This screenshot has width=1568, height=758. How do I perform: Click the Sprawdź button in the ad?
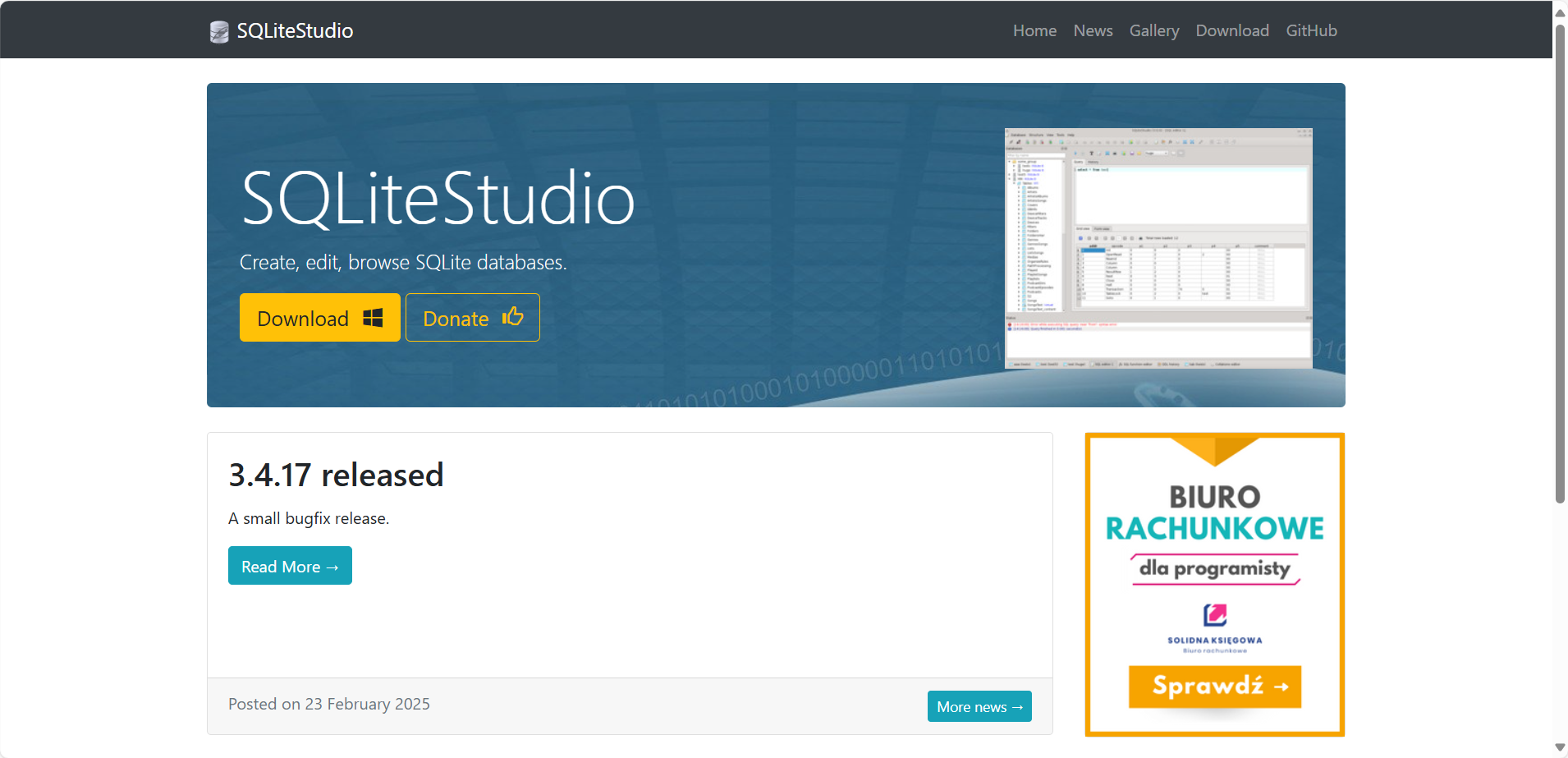point(1215,686)
